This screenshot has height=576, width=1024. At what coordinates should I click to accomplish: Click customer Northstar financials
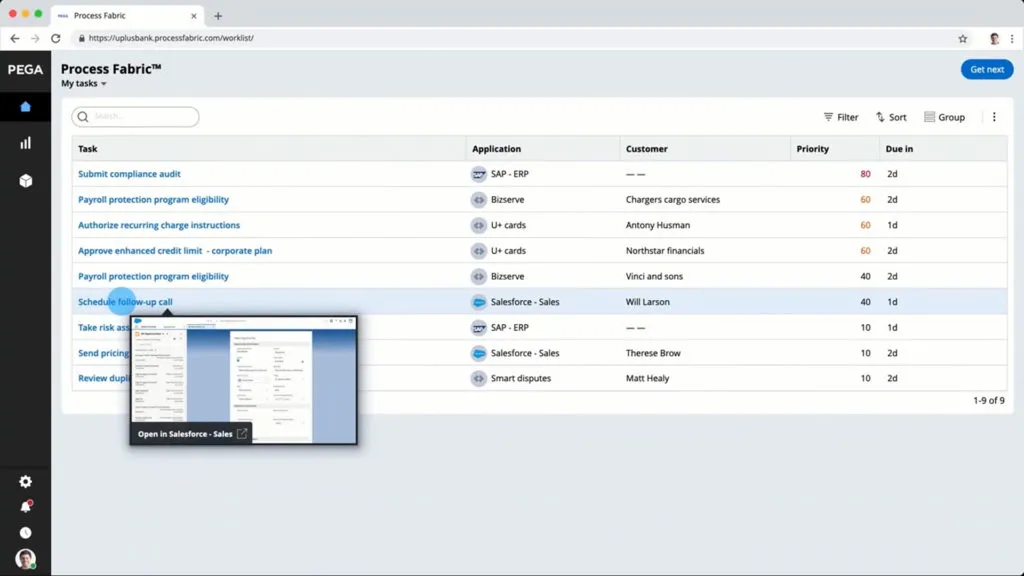point(665,251)
